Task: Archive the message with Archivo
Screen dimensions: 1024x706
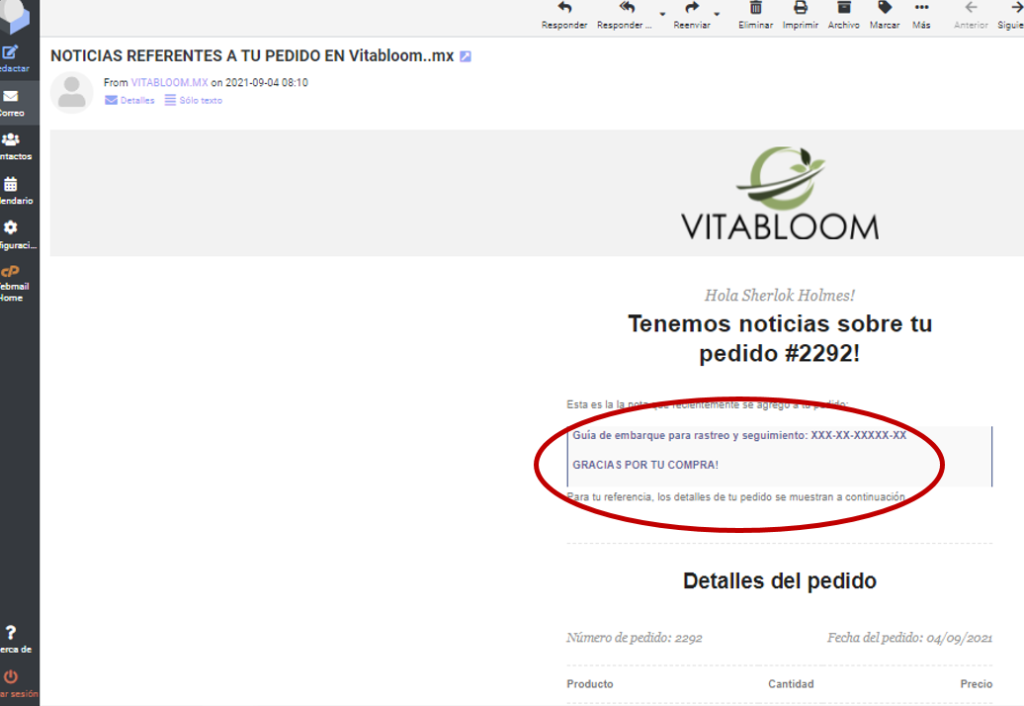Action: pos(844,15)
